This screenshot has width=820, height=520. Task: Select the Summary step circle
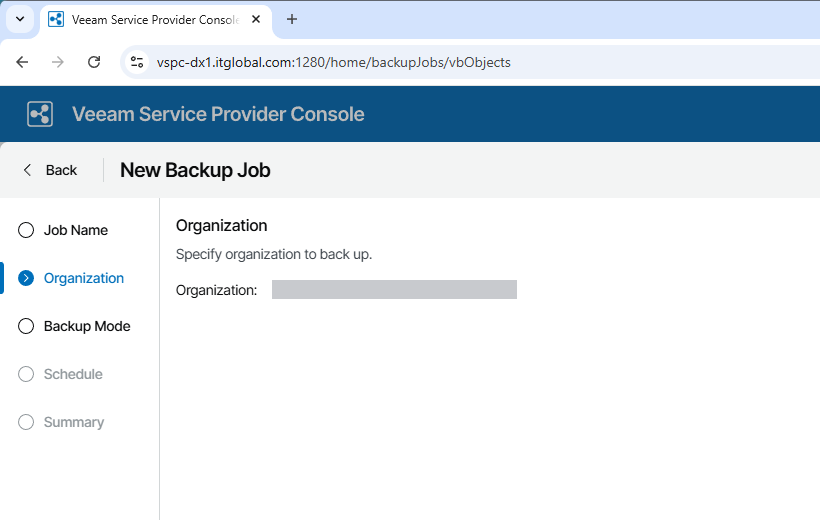click(x=26, y=422)
